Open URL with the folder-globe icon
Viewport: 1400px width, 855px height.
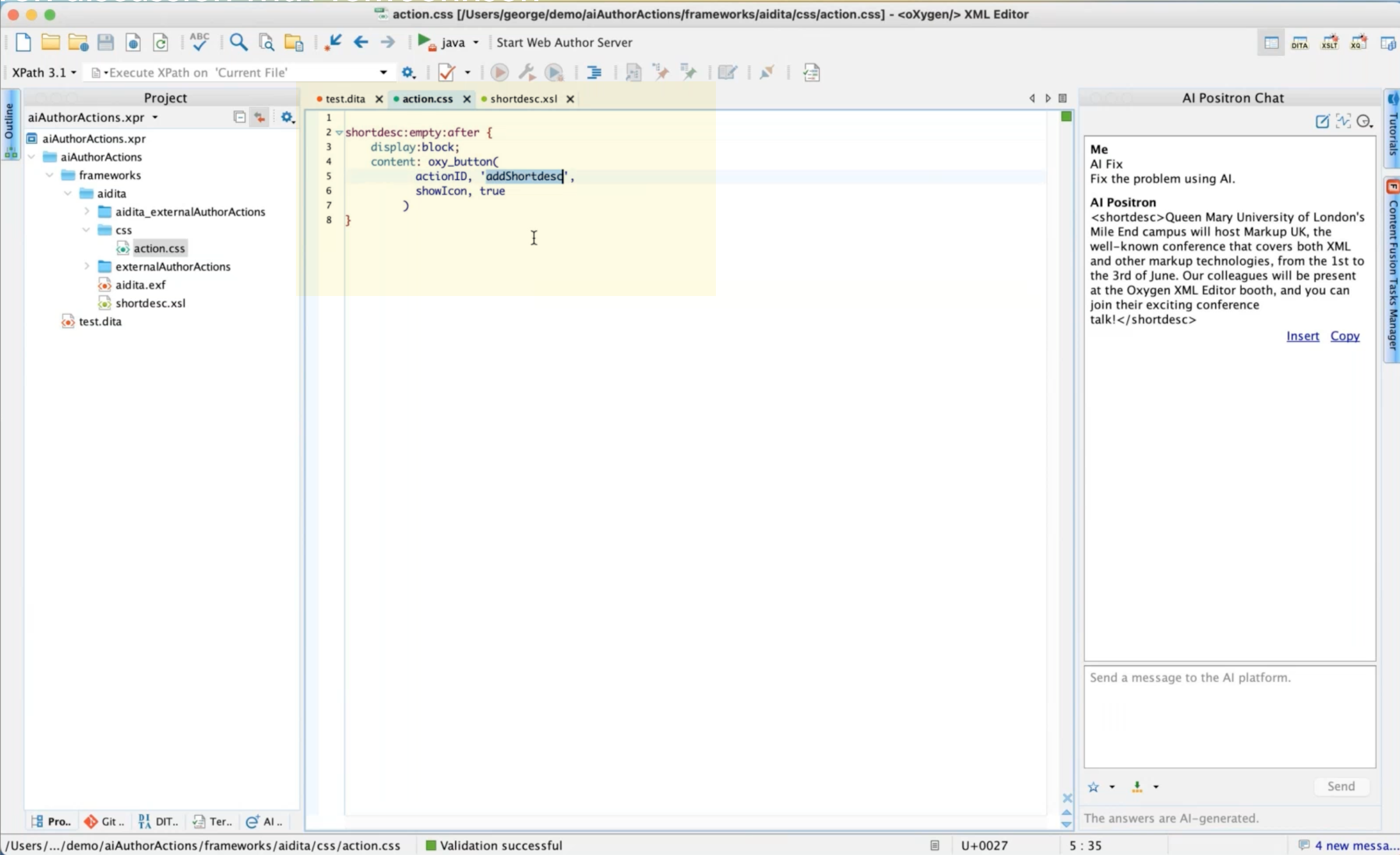pos(78,42)
